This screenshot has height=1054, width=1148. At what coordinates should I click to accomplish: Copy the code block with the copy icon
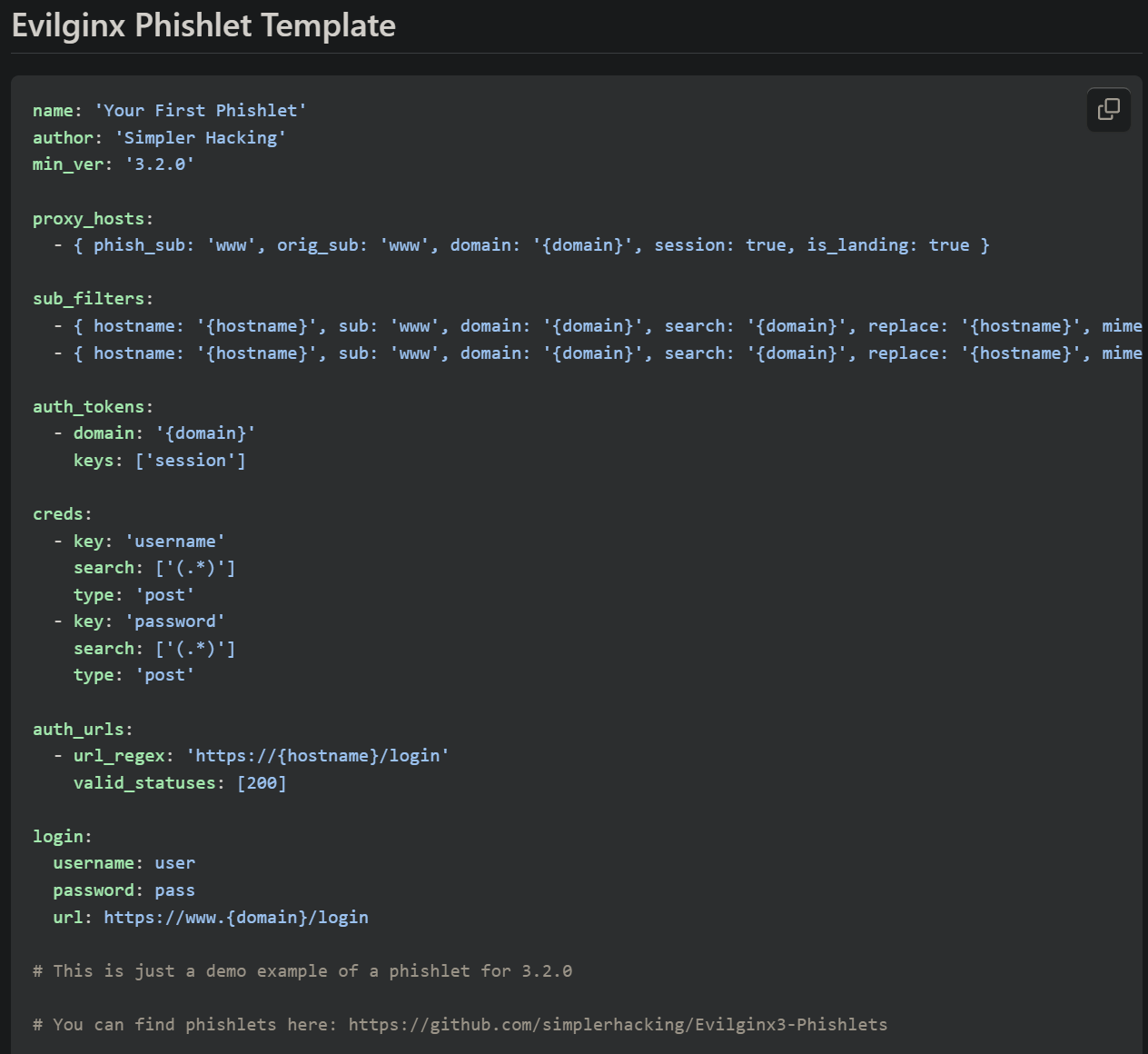click(1109, 110)
